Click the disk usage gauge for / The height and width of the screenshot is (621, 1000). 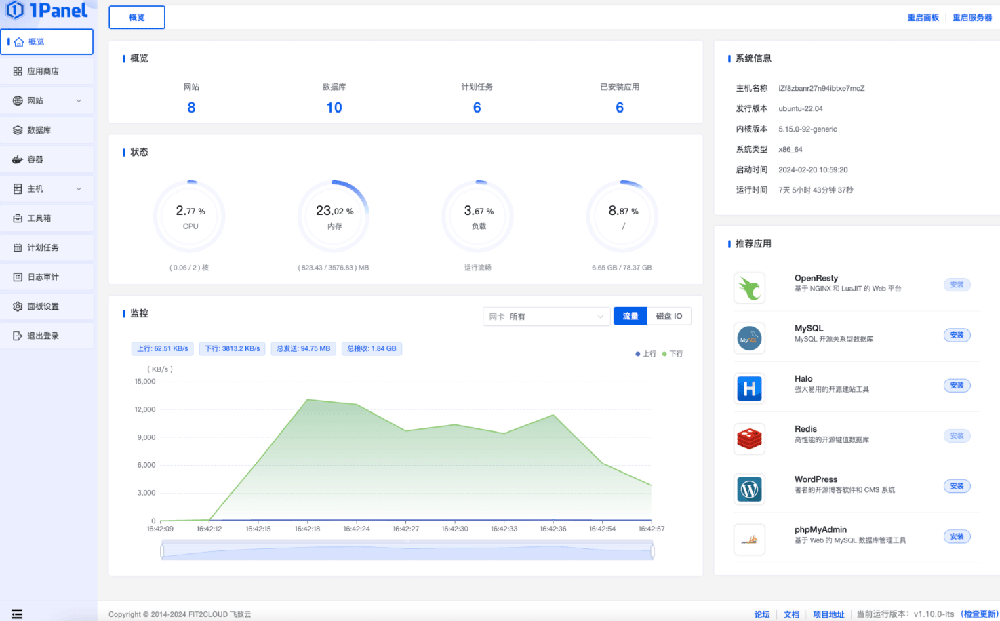click(622, 216)
